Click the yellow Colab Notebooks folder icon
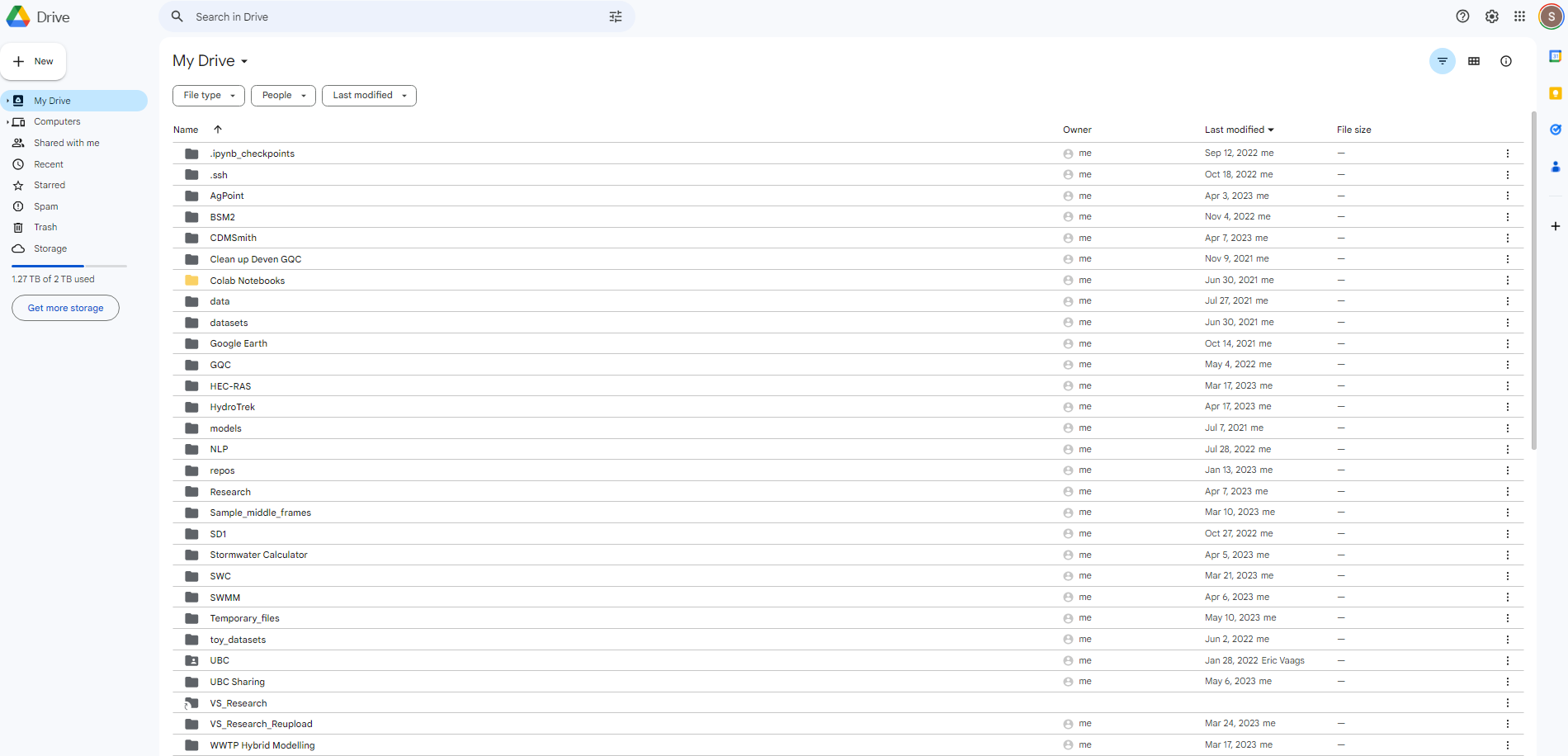Viewport: 1568px width, 756px height. 191,281
